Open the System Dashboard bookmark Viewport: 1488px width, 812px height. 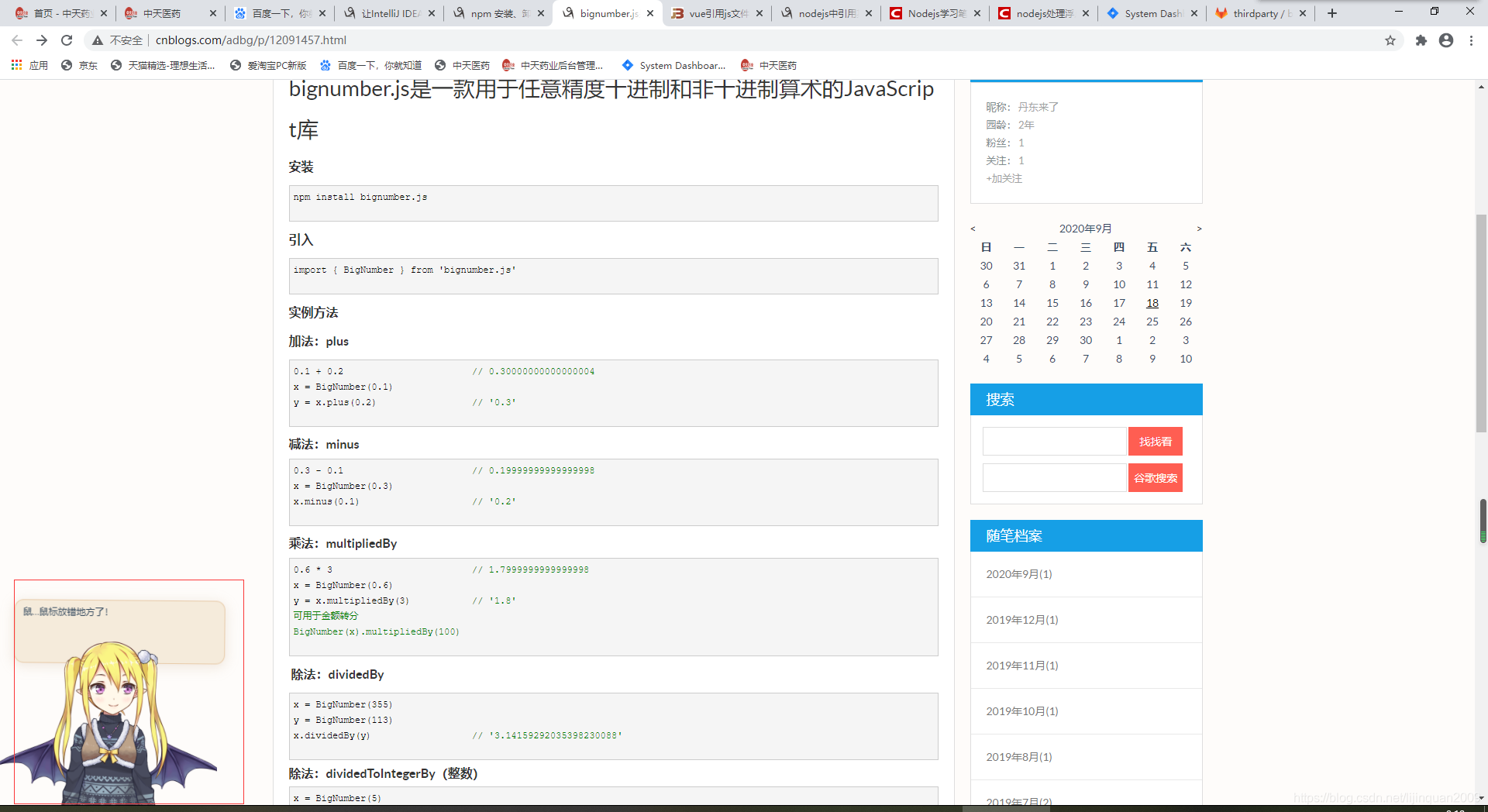point(673,65)
